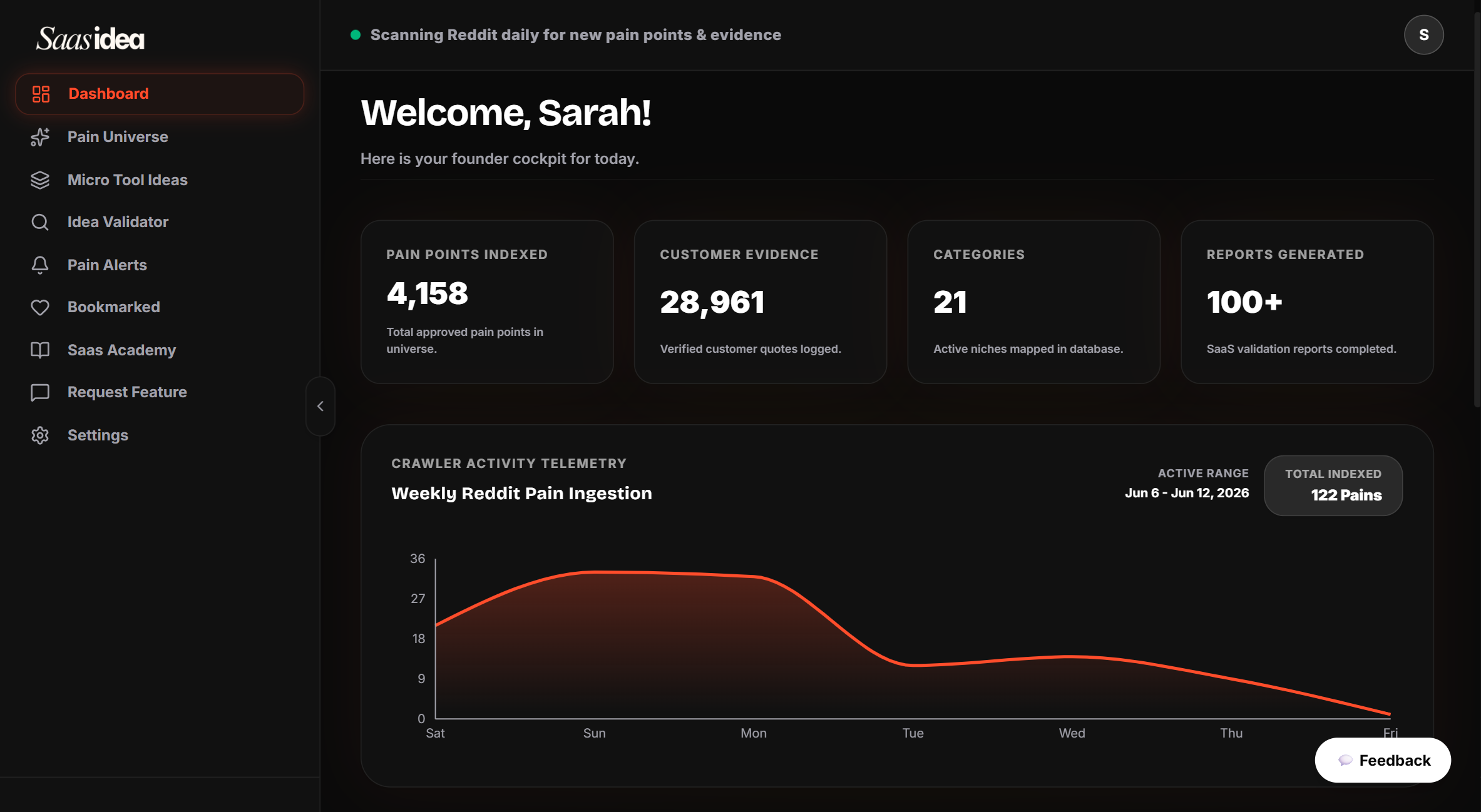Click the Dashboard grid icon
This screenshot has height=812, width=1481.
41,94
